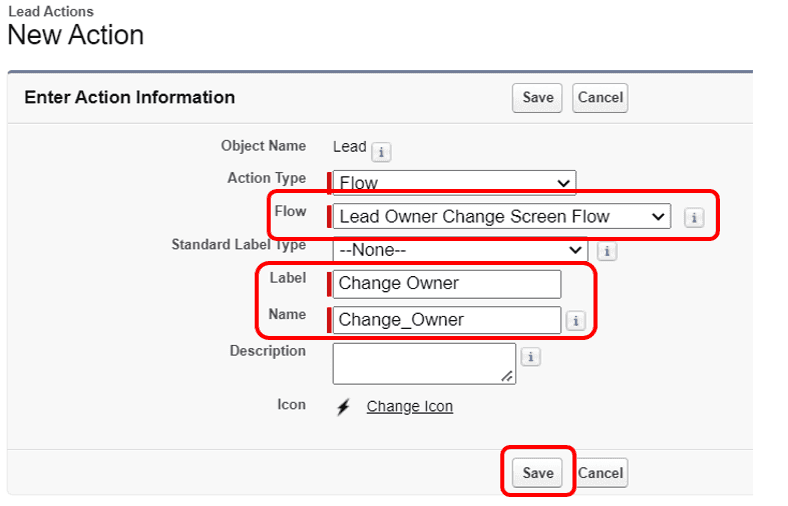This screenshot has width=788, height=506.
Task: Click the info icon beside Object Name Lead
Action: point(381,152)
